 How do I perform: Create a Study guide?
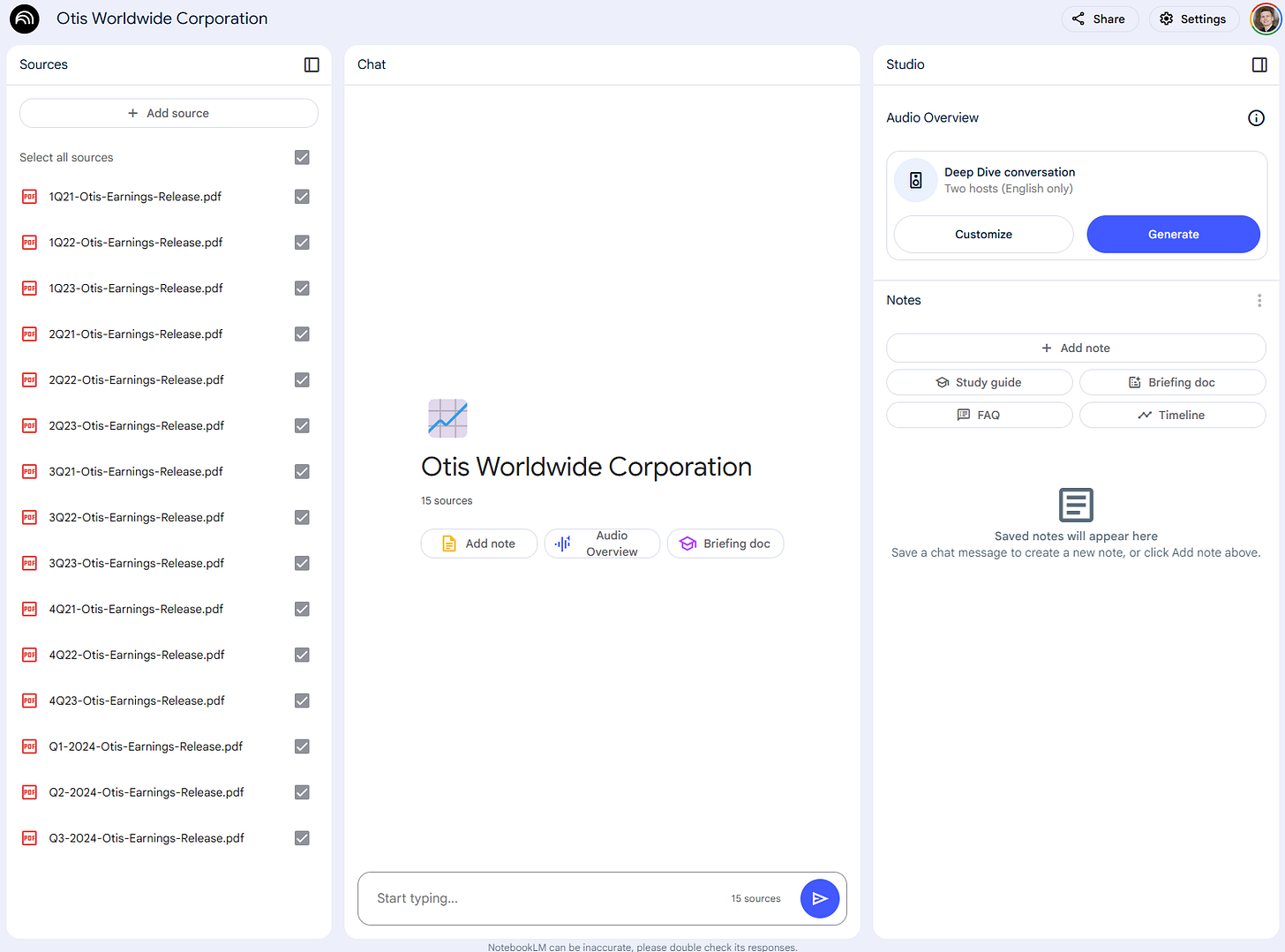[x=980, y=383]
